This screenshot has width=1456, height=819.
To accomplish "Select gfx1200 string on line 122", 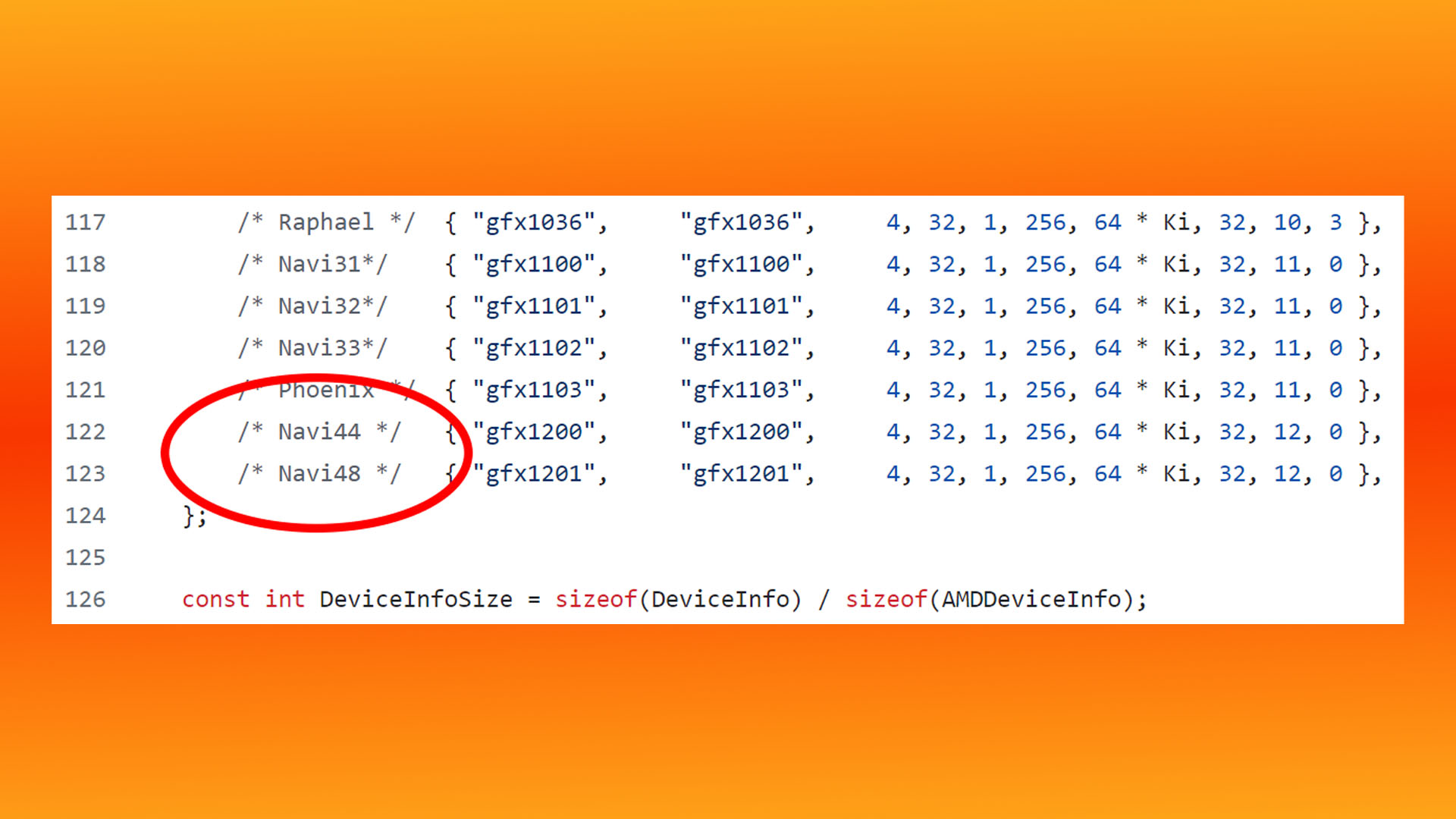I will tap(536, 432).
